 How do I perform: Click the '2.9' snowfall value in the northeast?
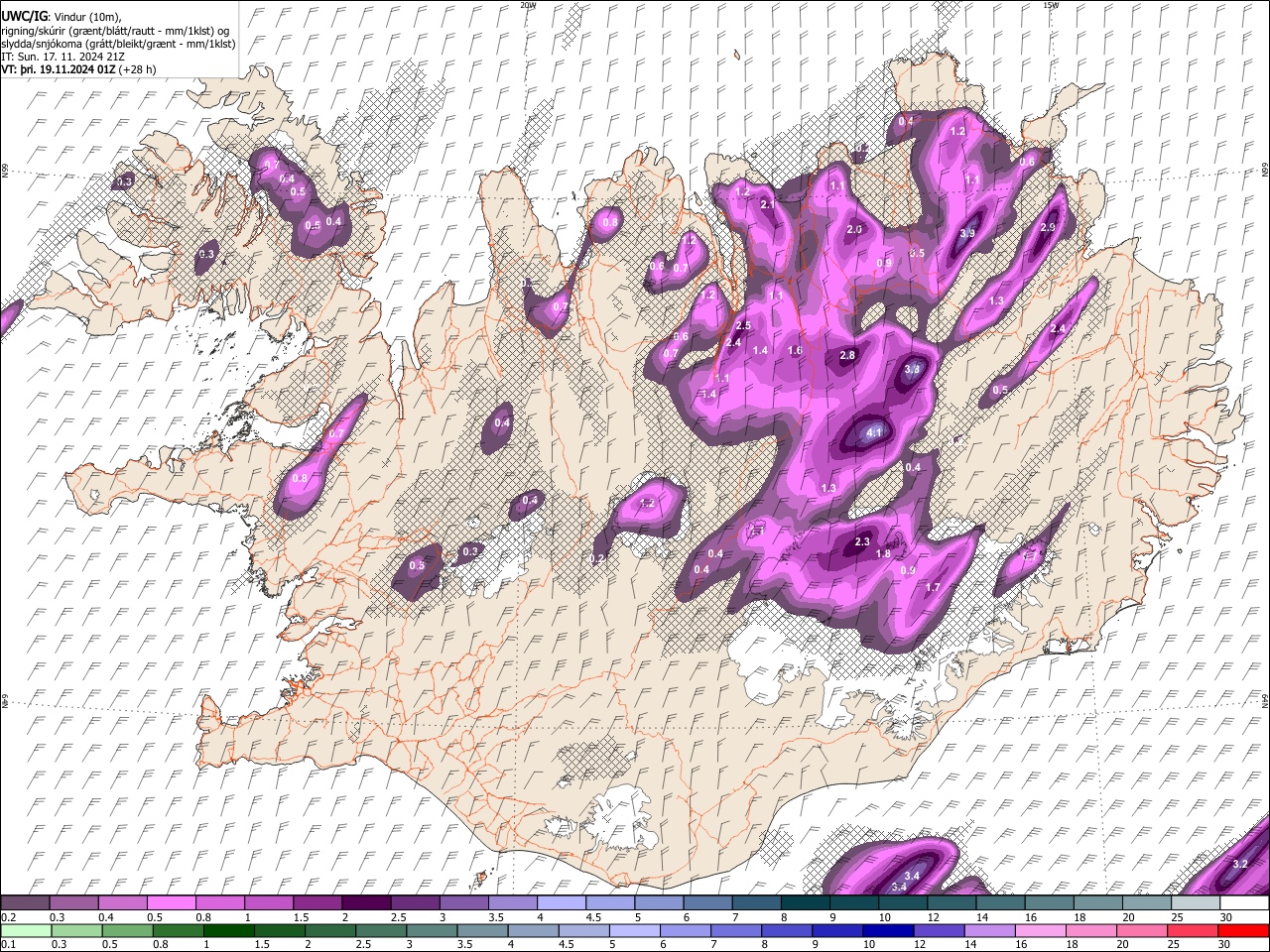click(x=1048, y=227)
